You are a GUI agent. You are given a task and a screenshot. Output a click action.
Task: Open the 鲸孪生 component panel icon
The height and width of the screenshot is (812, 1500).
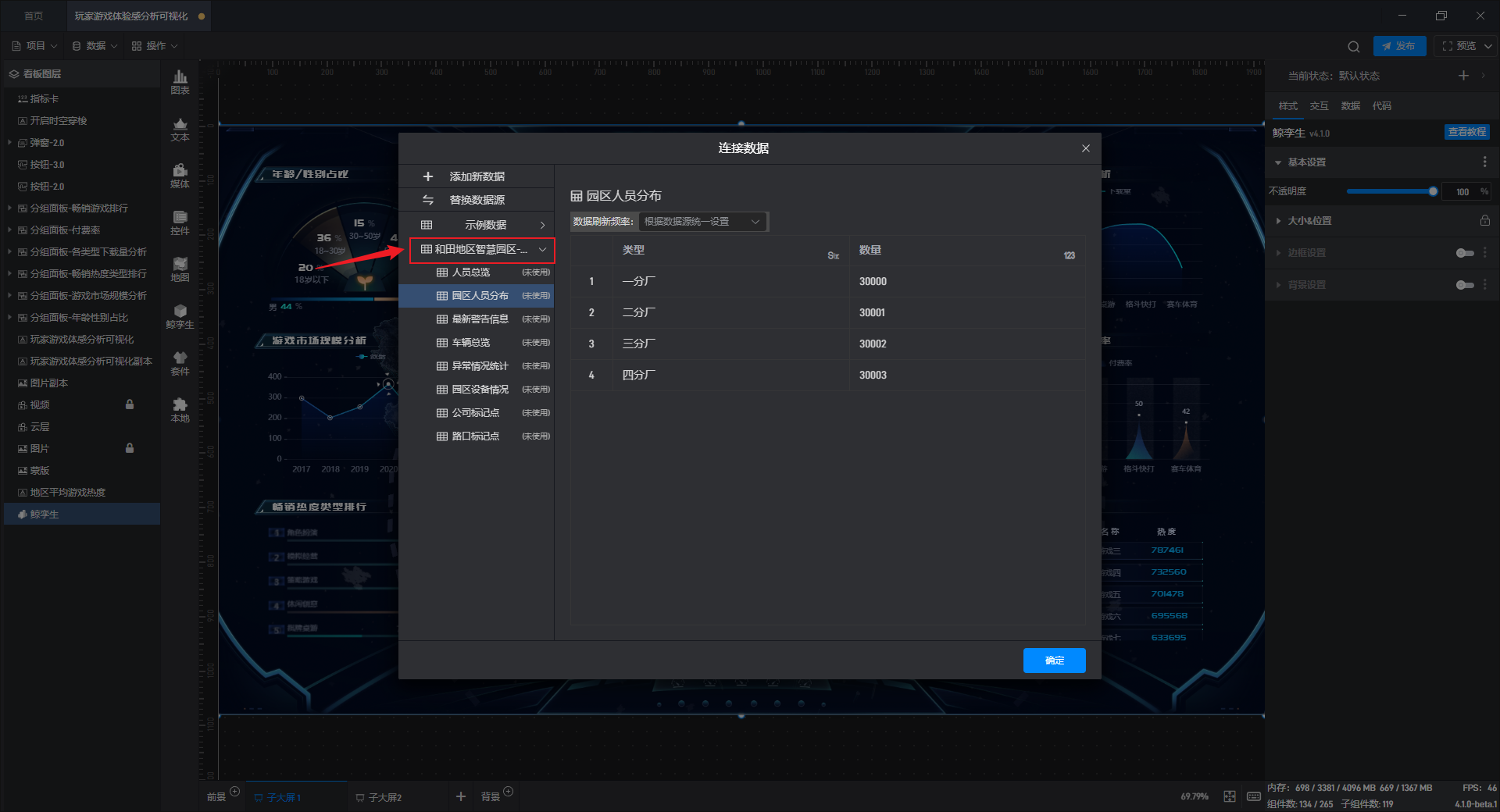pos(180,317)
